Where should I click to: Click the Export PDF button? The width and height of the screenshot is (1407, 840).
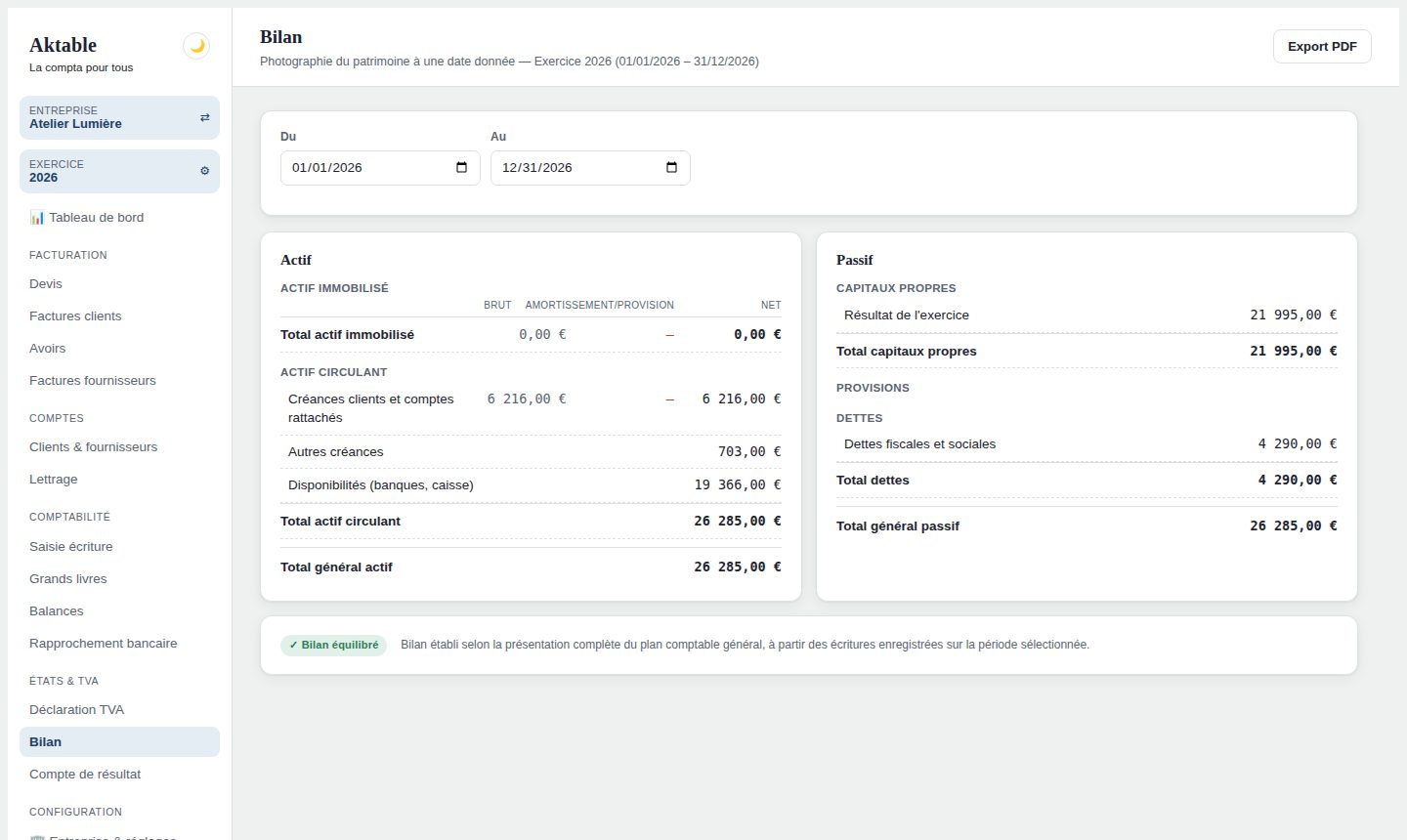tap(1322, 46)
